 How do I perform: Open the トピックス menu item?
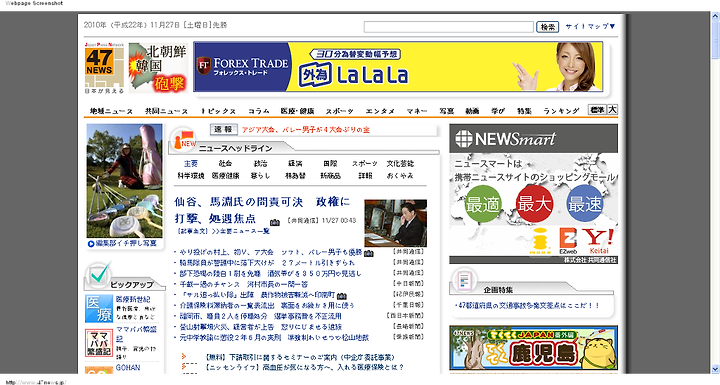pos(219,111)
